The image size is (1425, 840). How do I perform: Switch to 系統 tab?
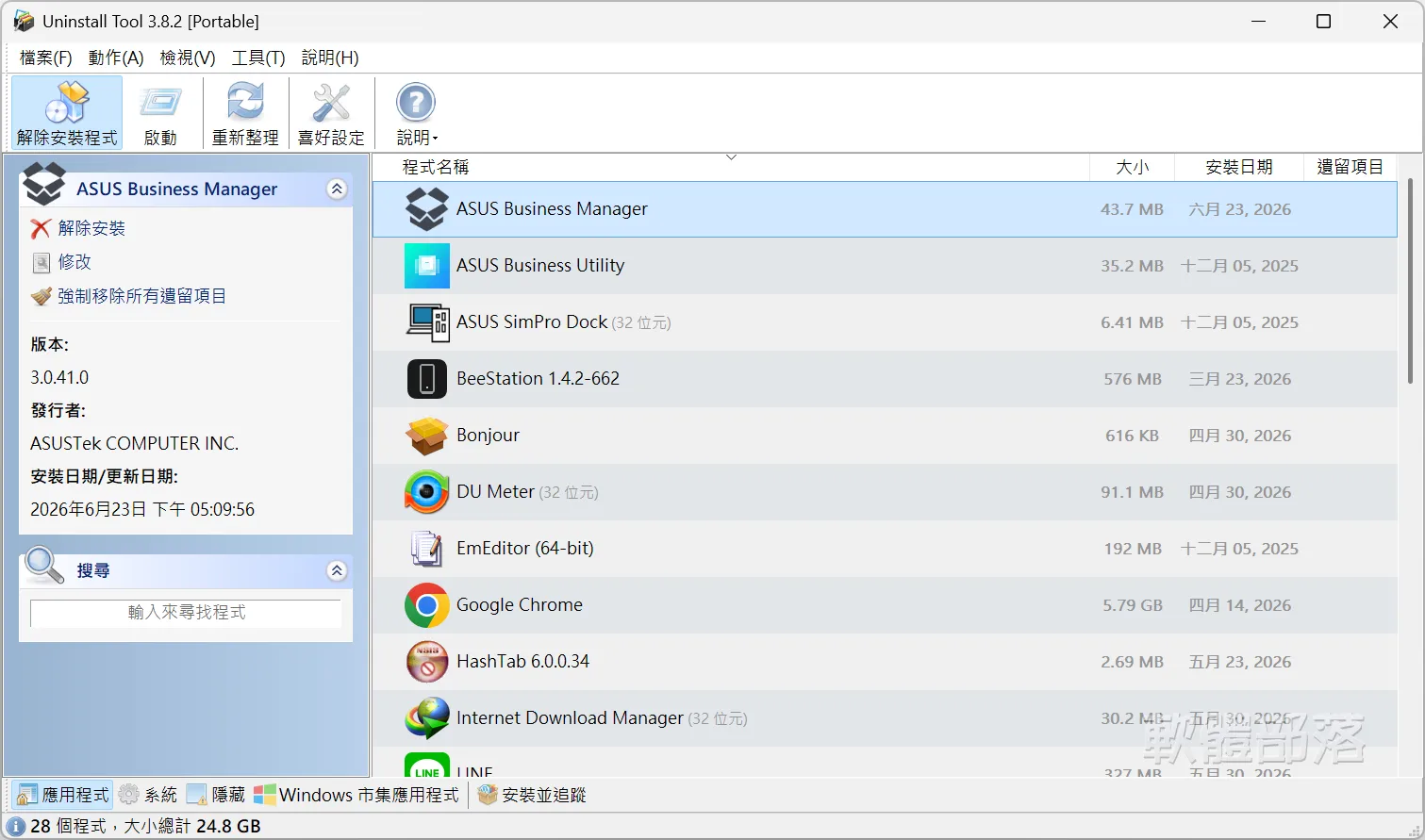pyautogui.click(x=148, y=795)
